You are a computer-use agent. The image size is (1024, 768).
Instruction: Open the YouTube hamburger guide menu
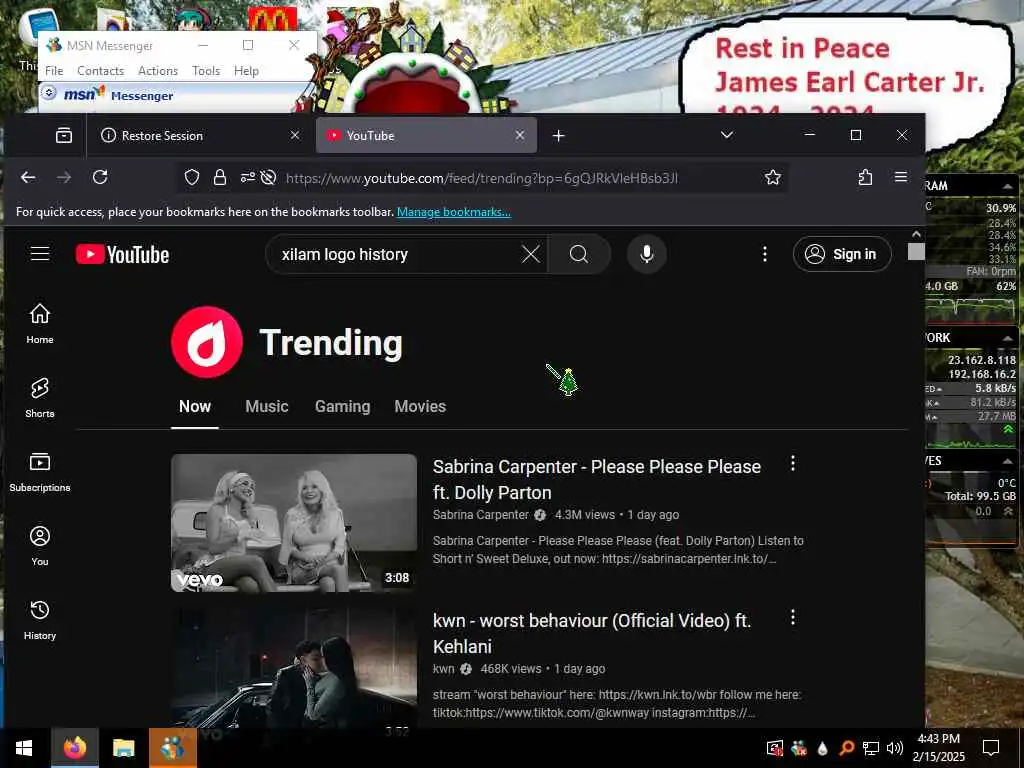(40, 253)
